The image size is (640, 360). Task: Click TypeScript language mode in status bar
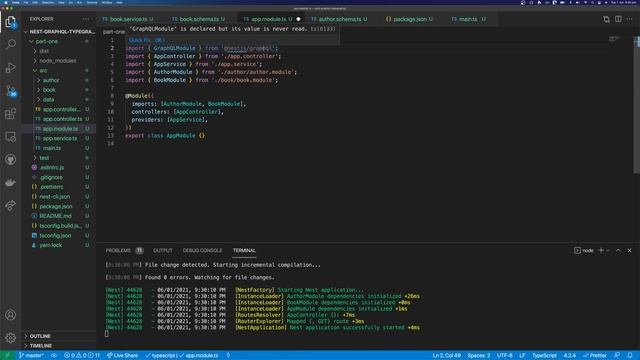tap(544, 356)
